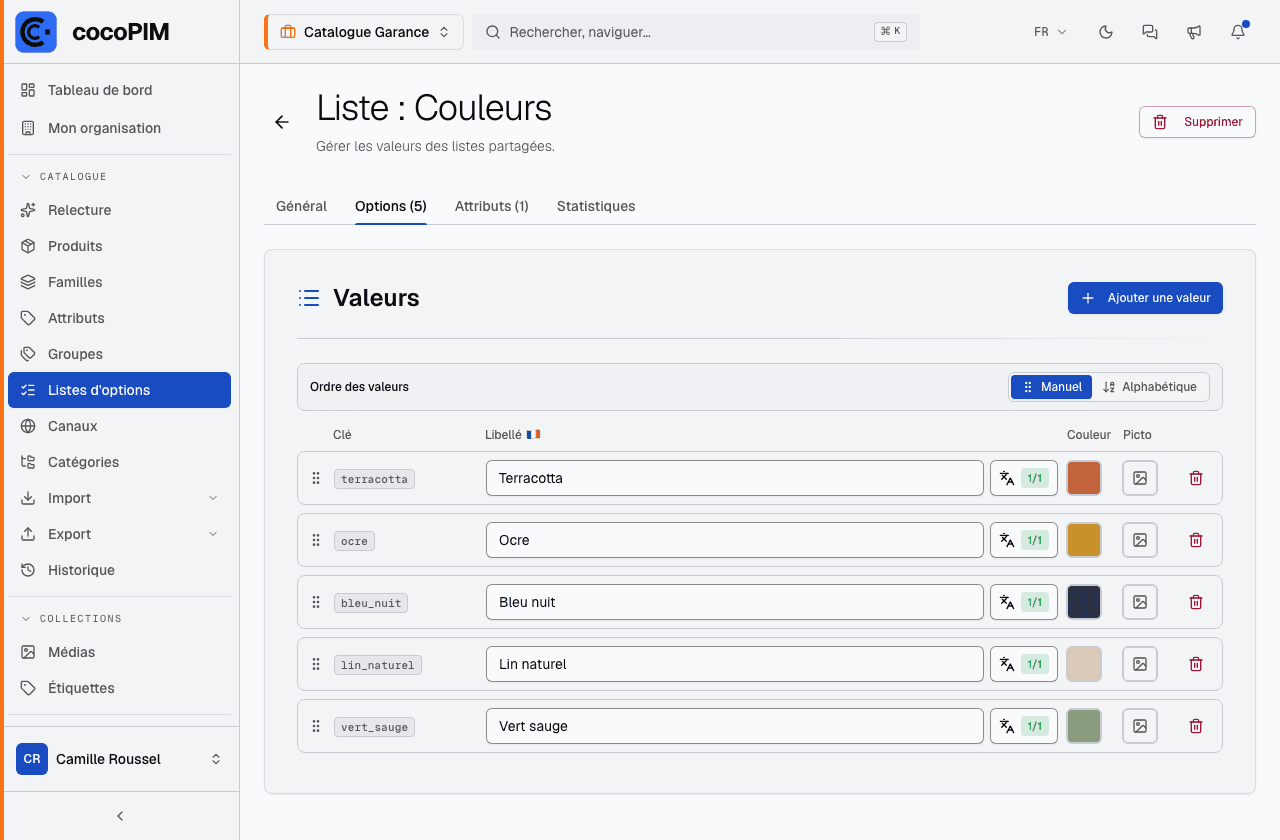Open the Ocre color swatch

coord(1084,540)
